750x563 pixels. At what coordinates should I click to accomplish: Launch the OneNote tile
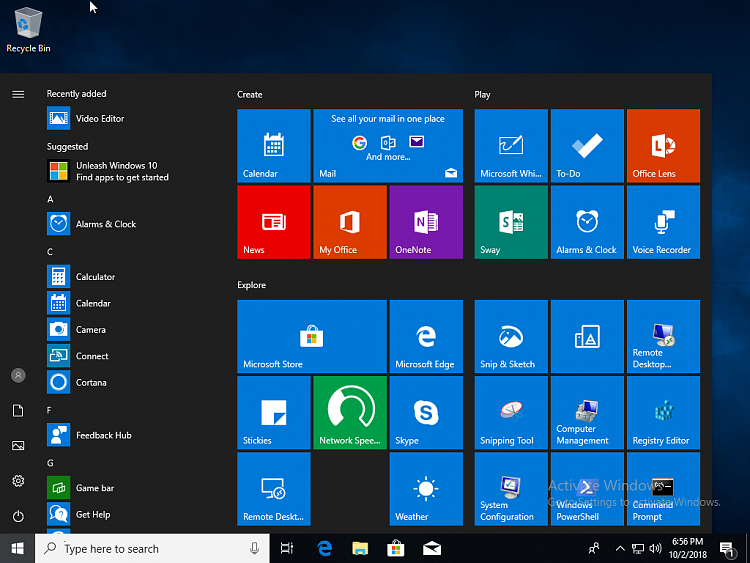tap(426, 222)
